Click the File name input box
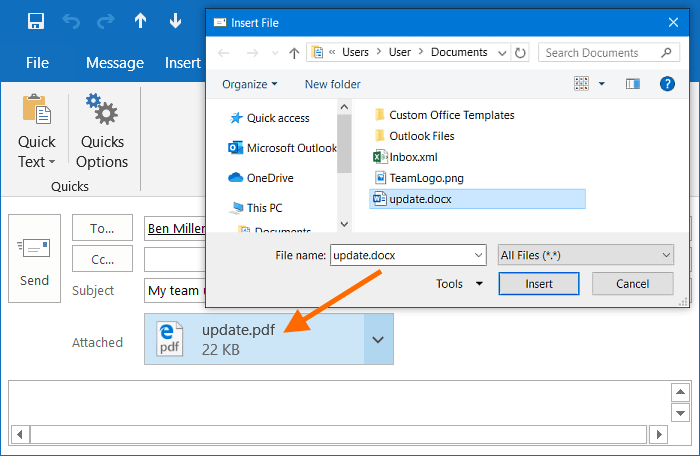 tap(400, 255)
